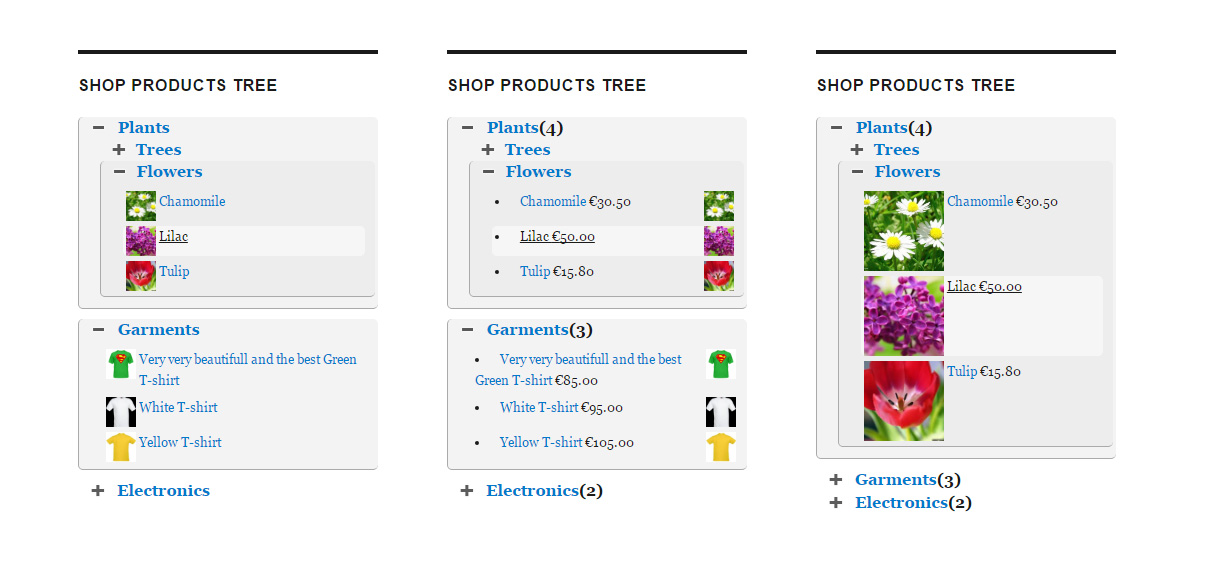Open the Electronics(2) category in middle tree
The height and width of the screenshot is (572, 1206).
tap(545, 491)
